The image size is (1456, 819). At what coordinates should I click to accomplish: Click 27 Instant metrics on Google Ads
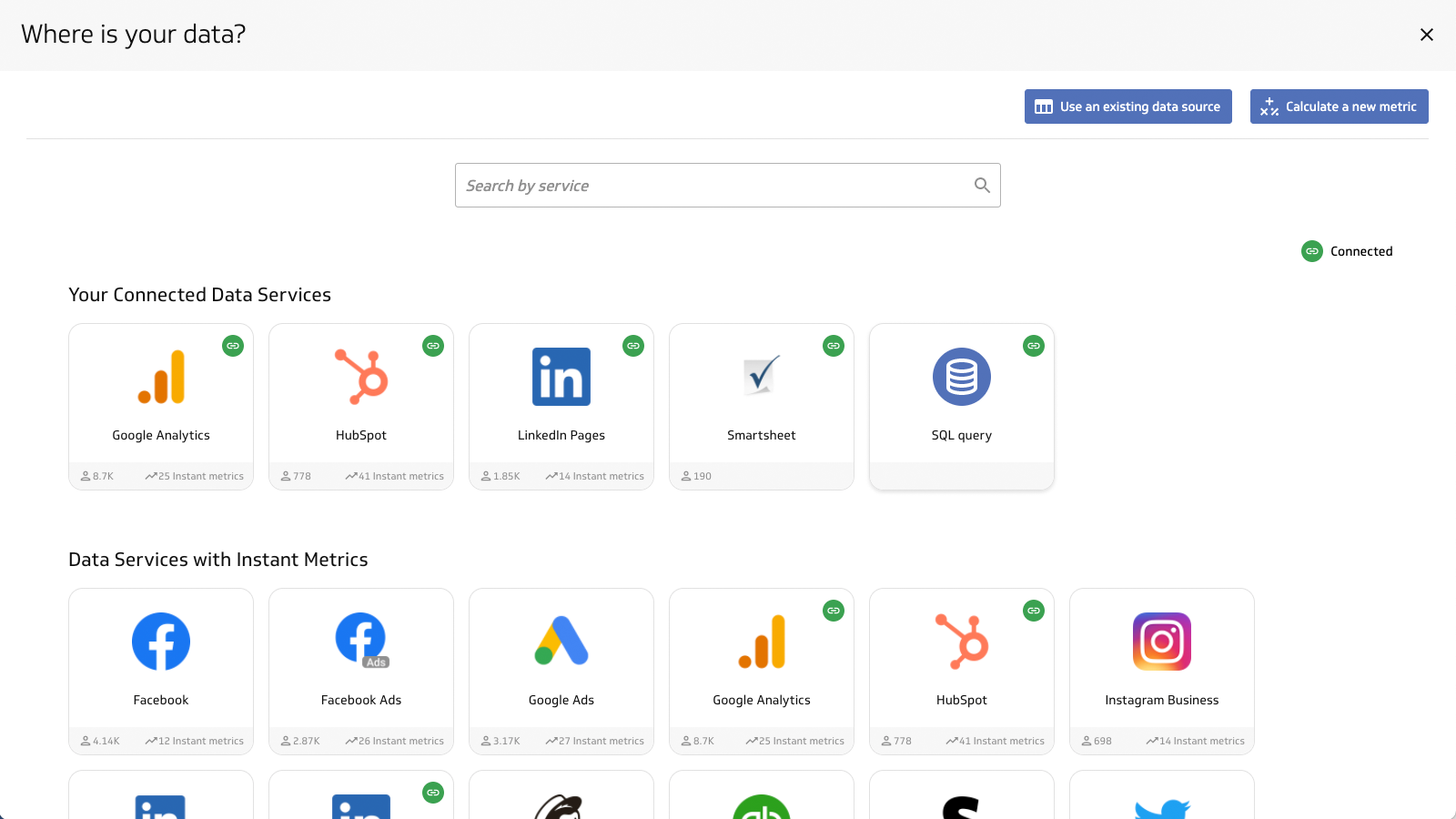[x=595, y=741]
